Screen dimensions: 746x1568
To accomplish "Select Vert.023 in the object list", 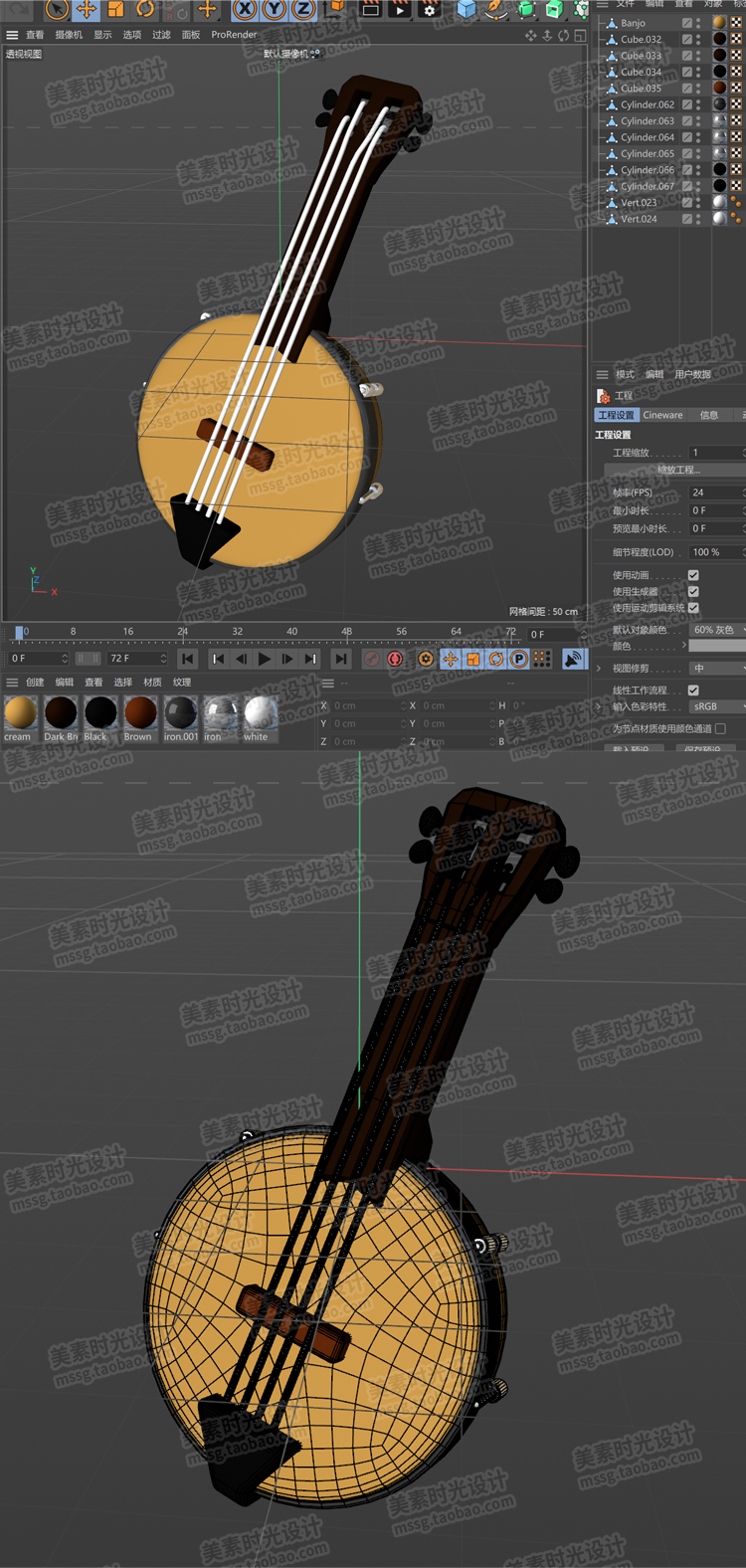I will pyautogui.click(x=639, y=203).
